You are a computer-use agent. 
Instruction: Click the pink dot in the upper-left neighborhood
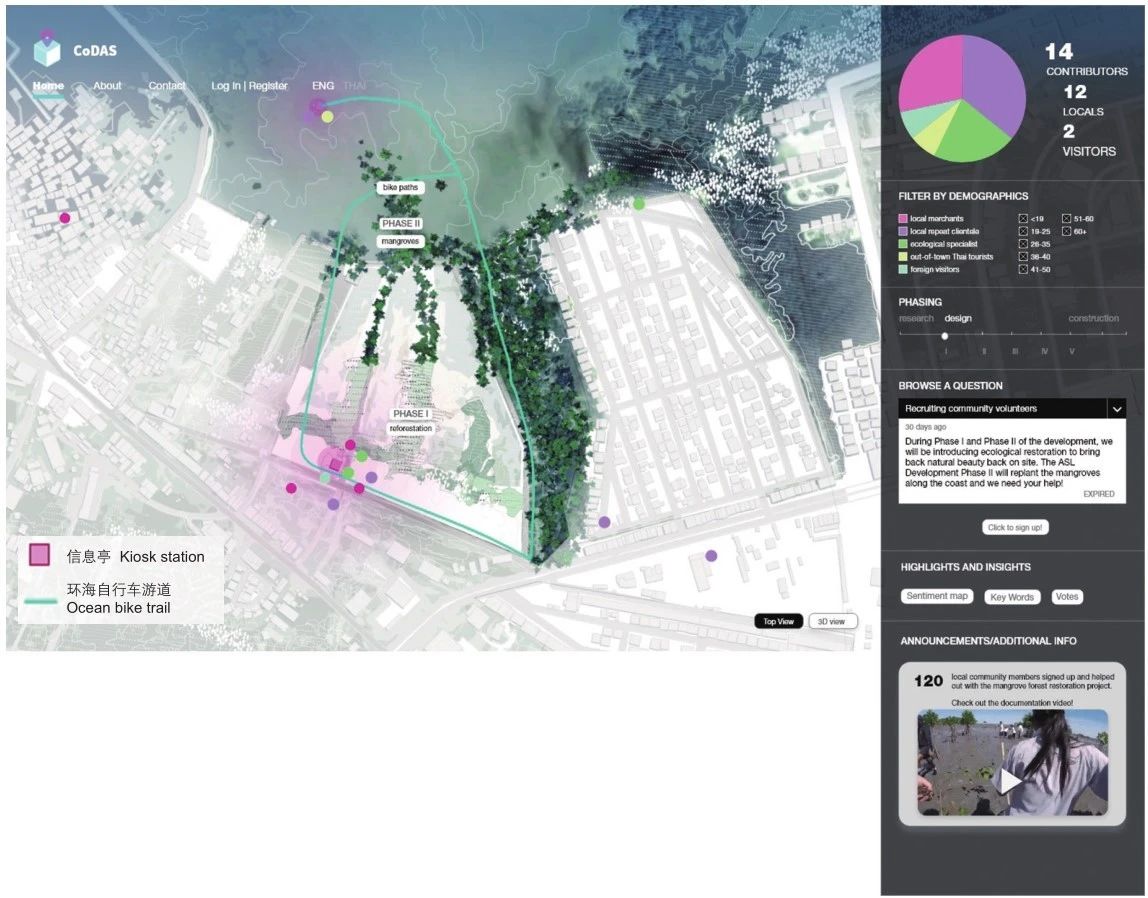coord(65,218)
